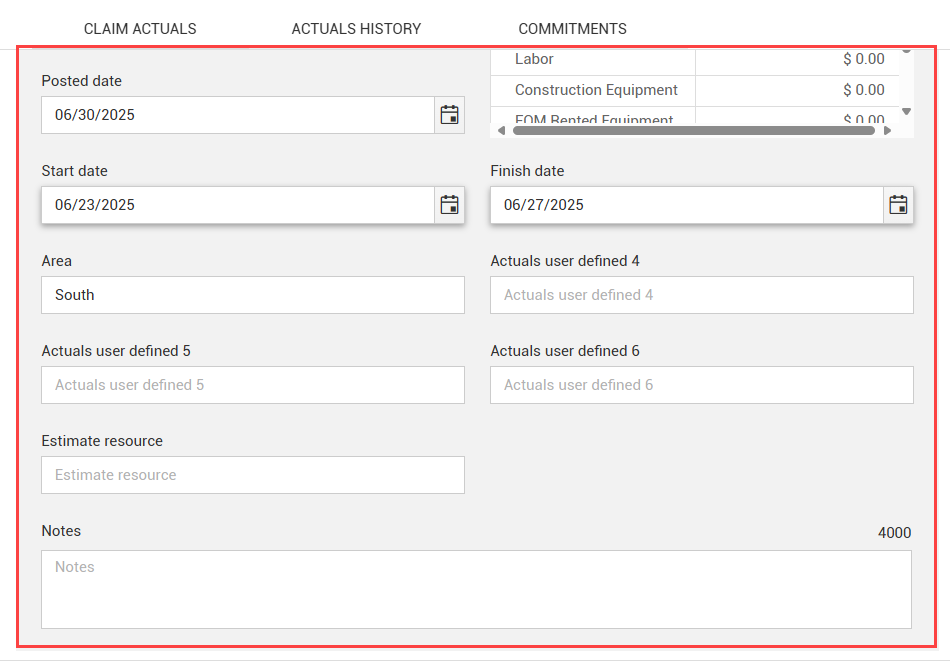The width and height of the screenshot is (950, 662).
Task: Click the table's scroll-right arrow
Action: (887, 130)
